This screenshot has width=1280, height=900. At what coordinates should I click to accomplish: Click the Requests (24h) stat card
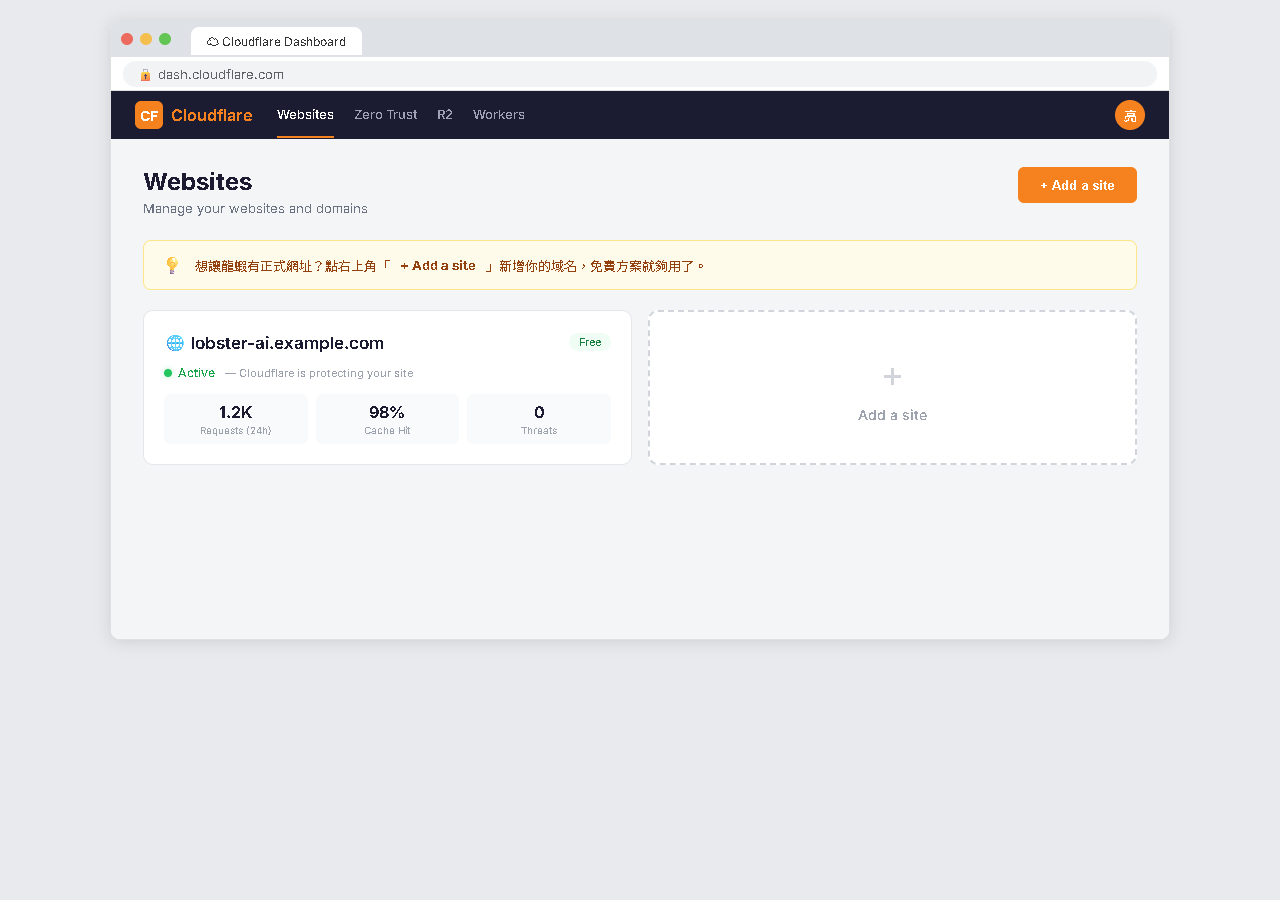[235, 418]
